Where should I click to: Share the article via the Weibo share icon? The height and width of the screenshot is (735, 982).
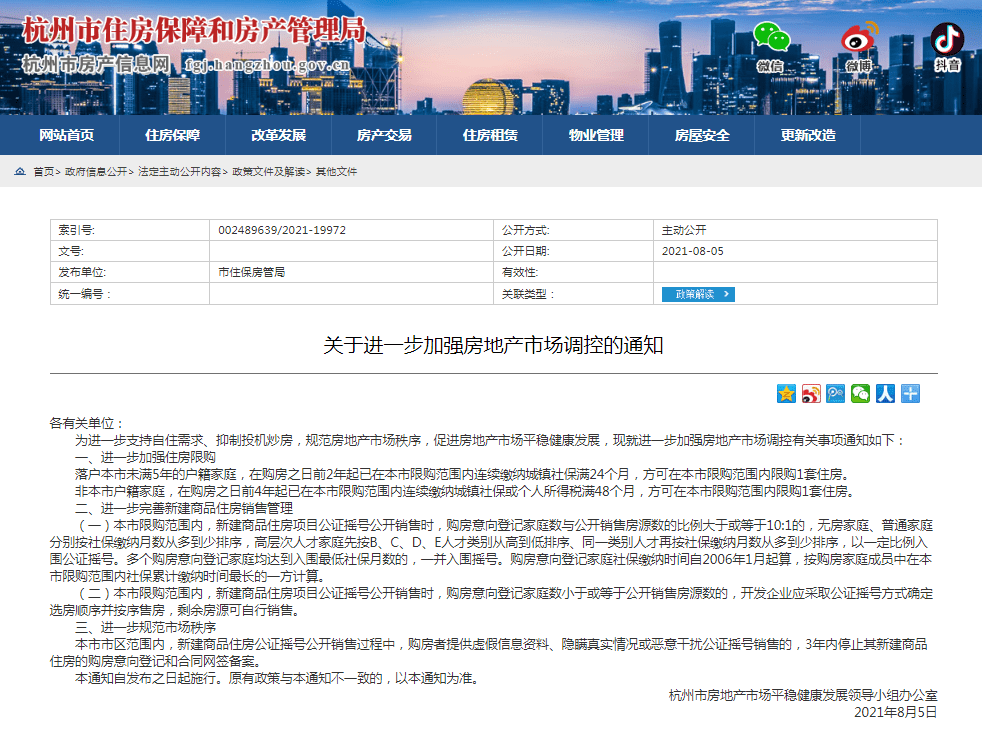click(x=810, y=394)
